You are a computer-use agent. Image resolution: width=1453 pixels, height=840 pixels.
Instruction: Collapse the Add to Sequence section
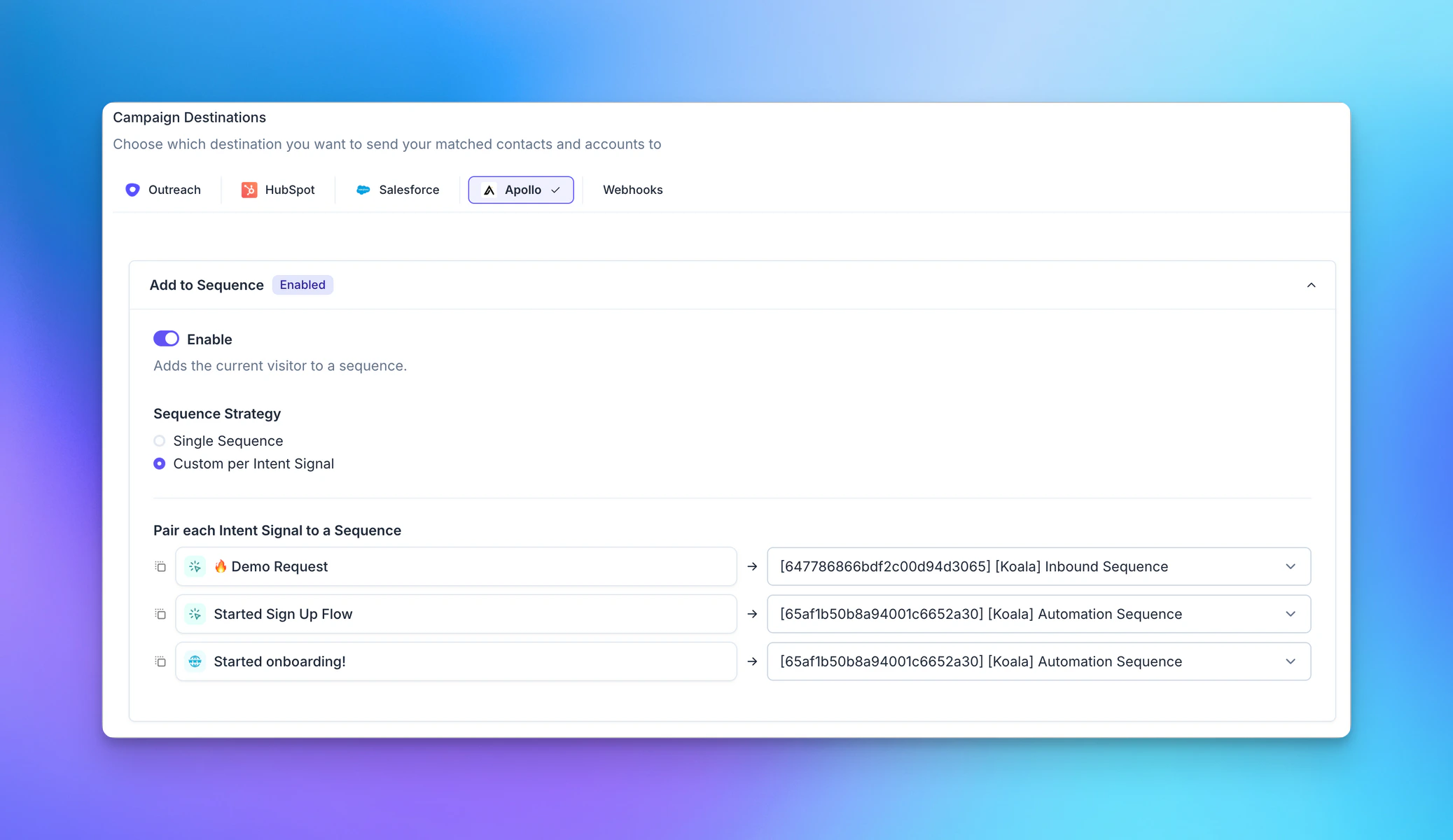(x=1311, y=285)
